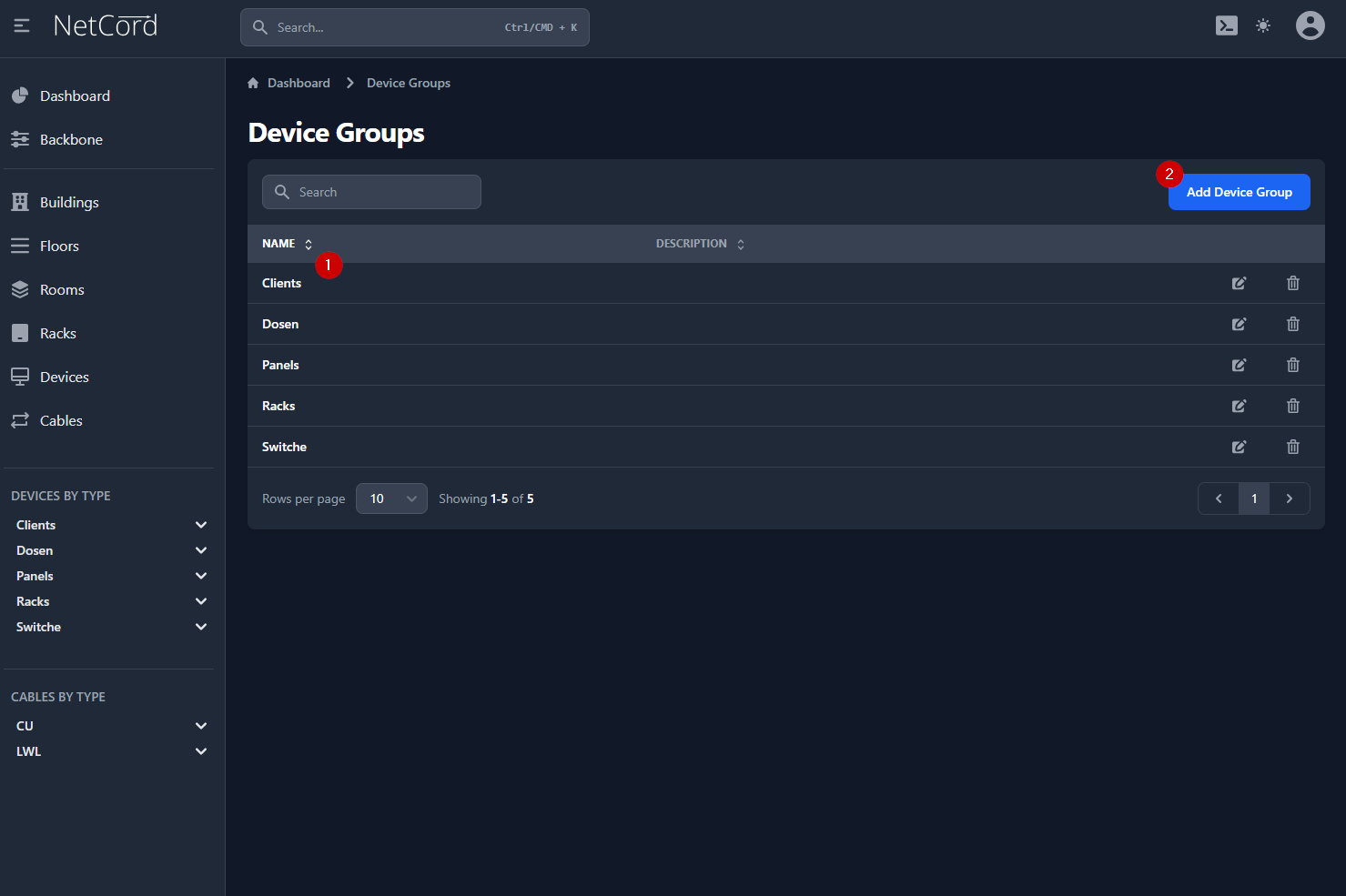Screen dimensions: 1346x896
Task: Delete the Clients device group
Action: pyautogui.click(x=1292, y=283)
